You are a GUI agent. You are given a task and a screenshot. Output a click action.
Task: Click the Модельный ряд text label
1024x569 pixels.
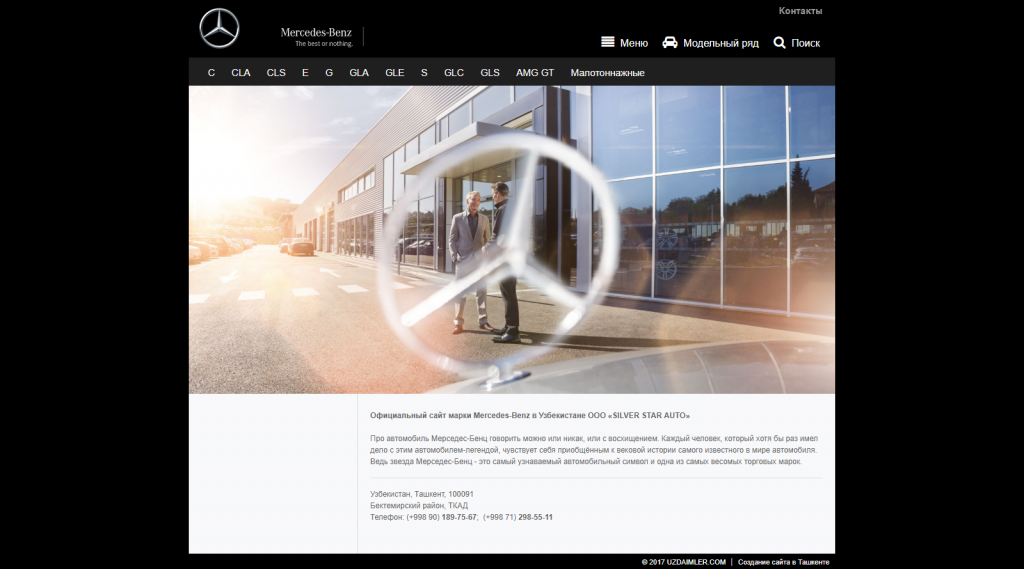point(721,43)
